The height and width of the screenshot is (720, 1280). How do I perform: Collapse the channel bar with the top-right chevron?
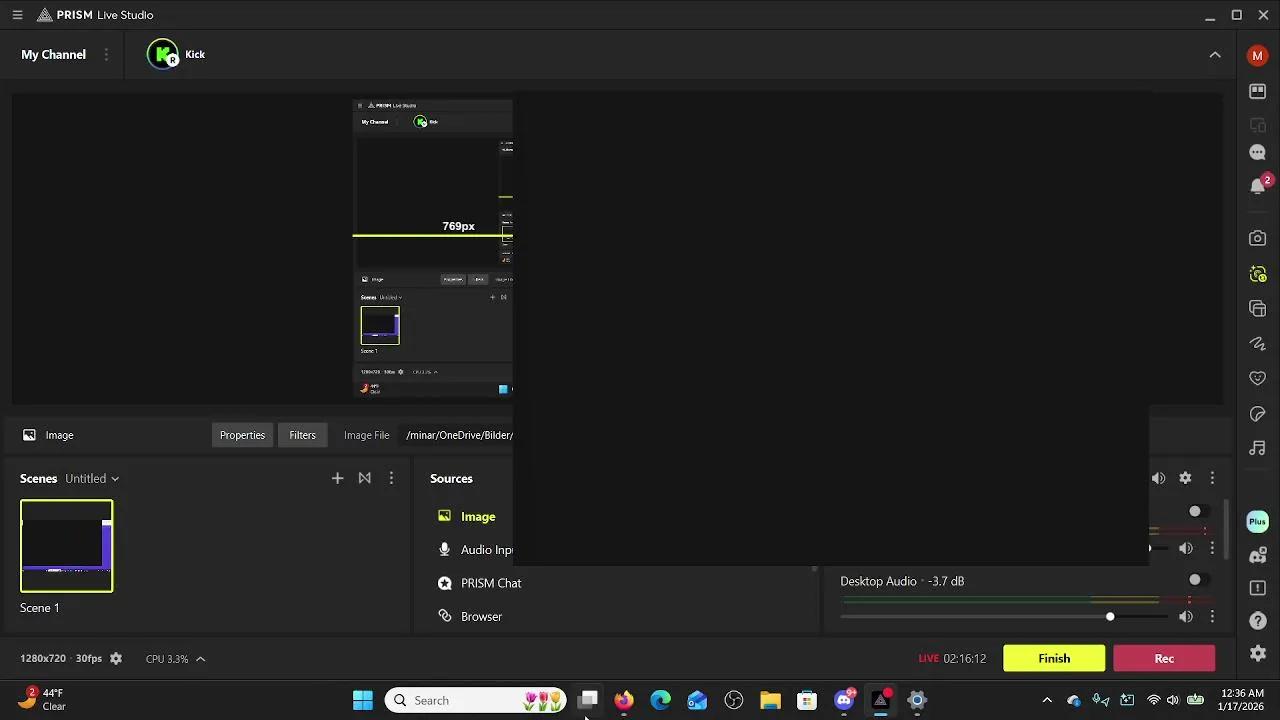click(x=1215, y=55)
